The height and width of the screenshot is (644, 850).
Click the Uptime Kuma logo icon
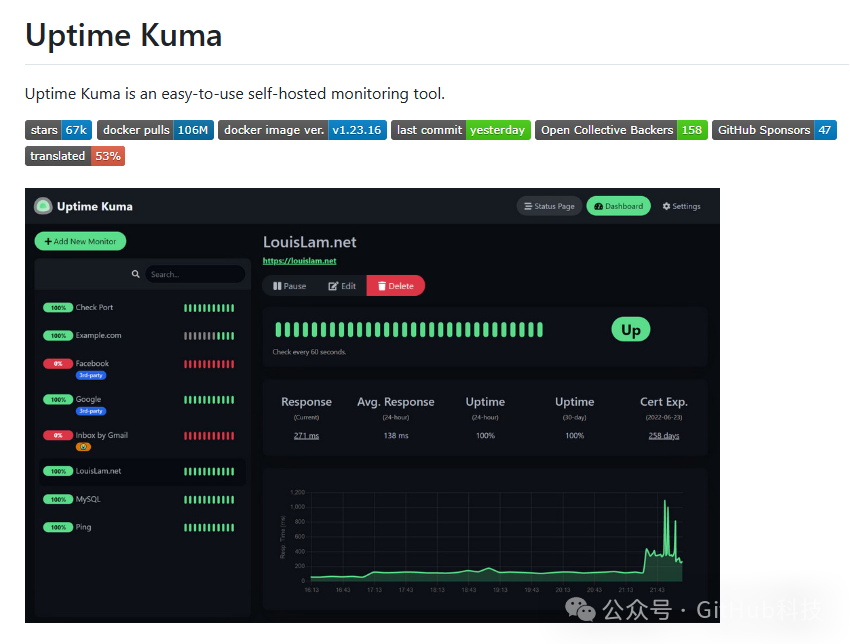[43, 206]
